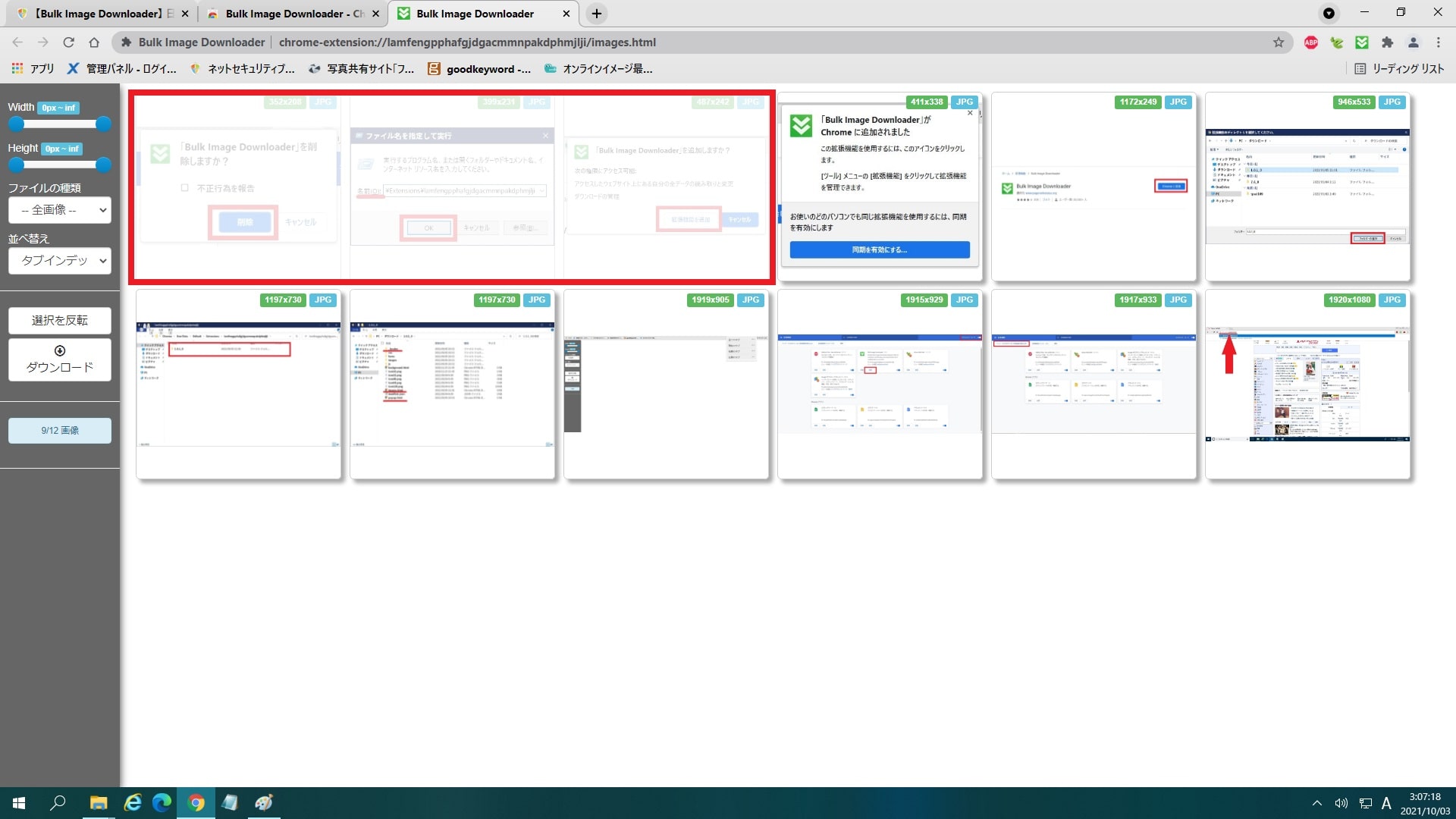Select the 411x338 image thumbnail
Screen dimensions: 1456x819
[880, 187]
